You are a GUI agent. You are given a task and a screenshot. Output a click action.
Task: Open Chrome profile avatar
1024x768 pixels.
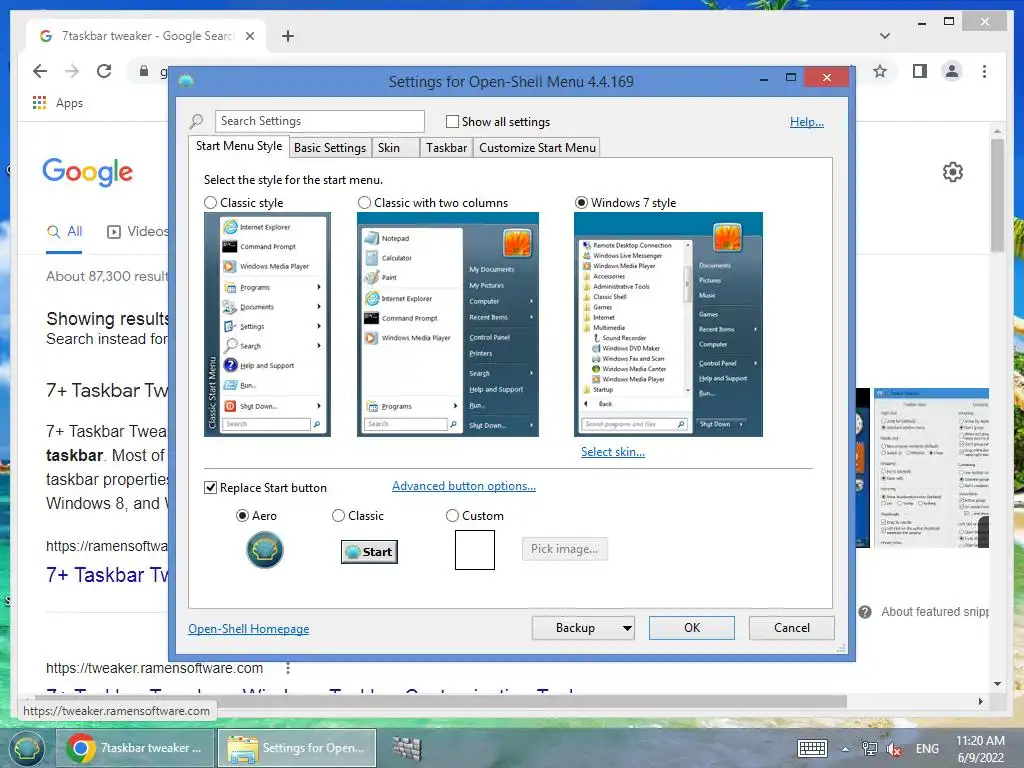952,71
